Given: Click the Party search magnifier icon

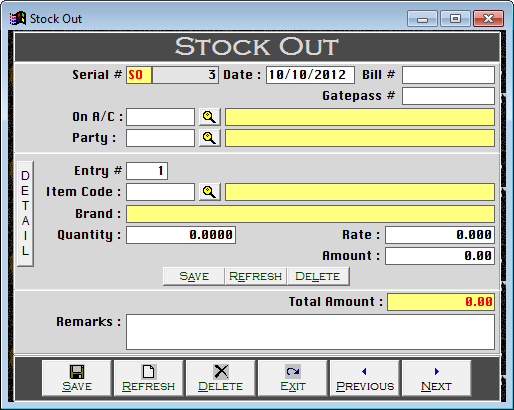Looking at the screenshot, I should pyautogui.click(x=210, y=138).
